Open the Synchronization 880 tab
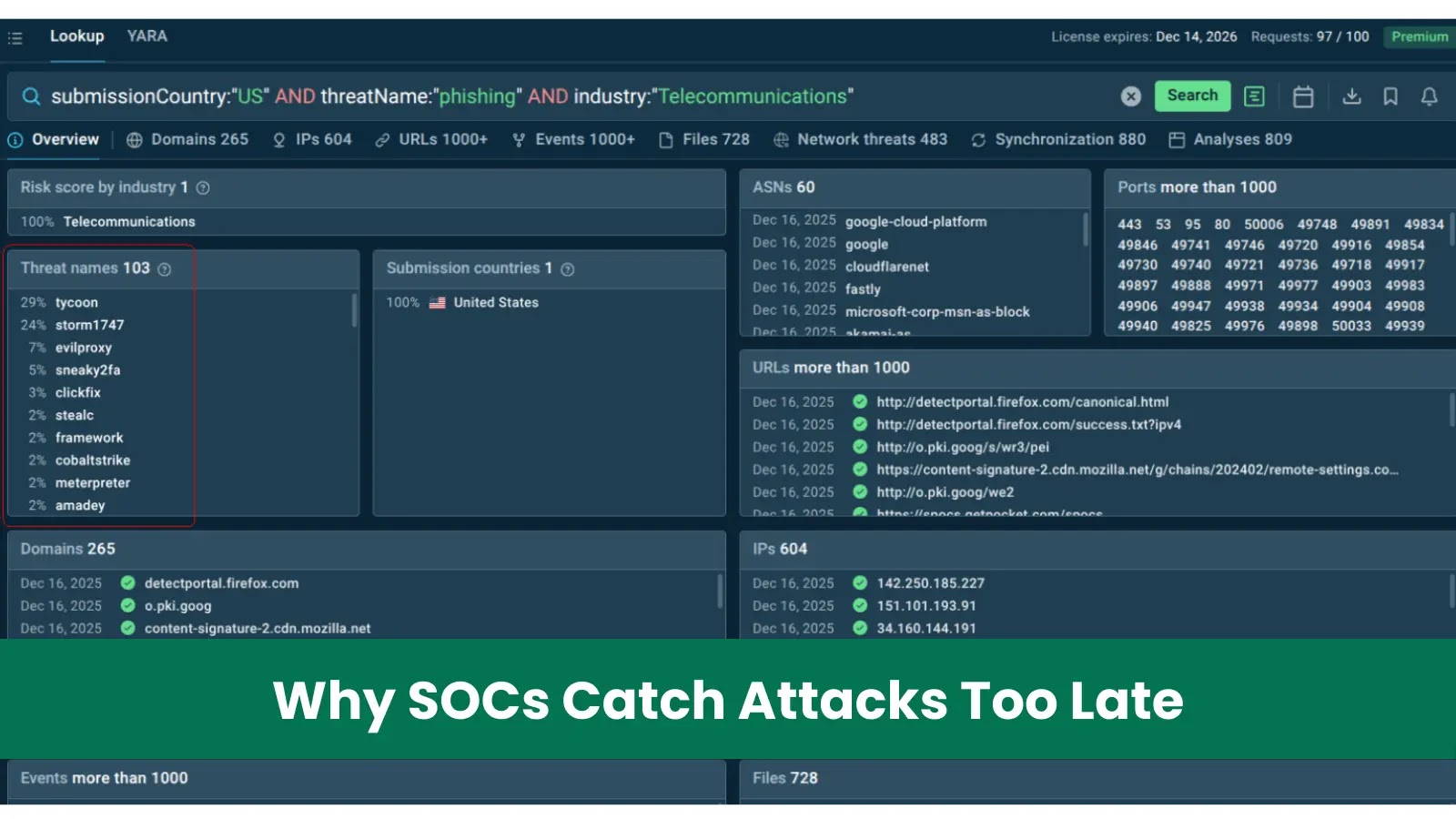 coord(1070,139)
